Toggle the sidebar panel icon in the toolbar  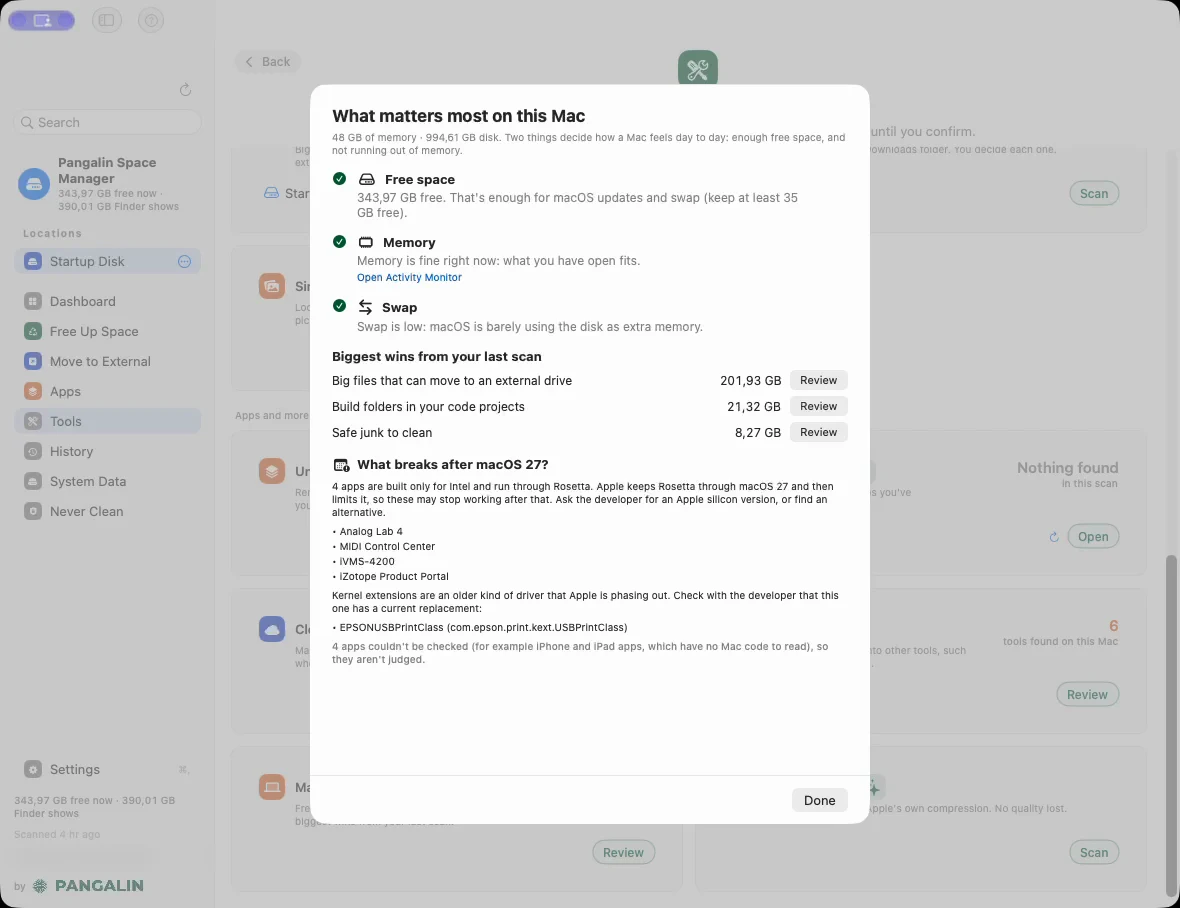[107, 20]
